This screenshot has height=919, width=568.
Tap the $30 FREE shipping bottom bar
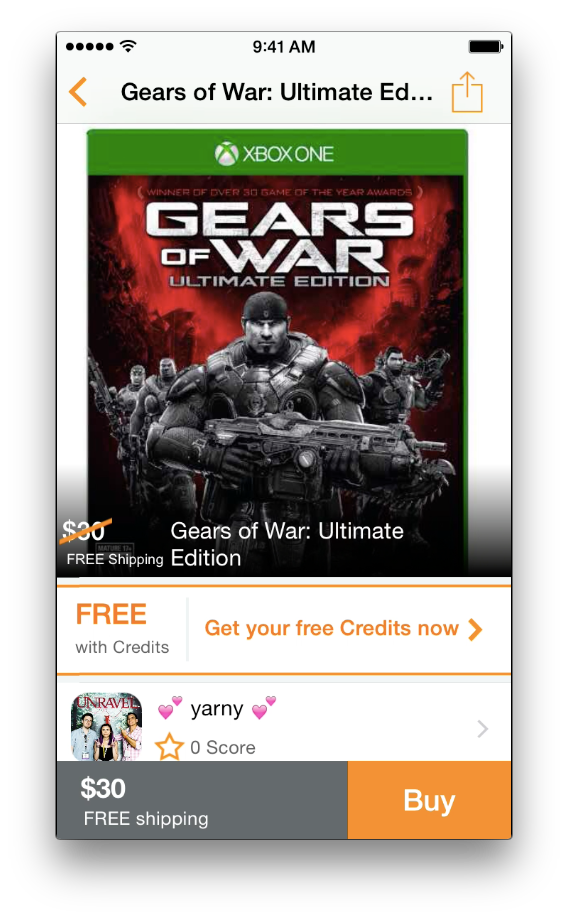click(202, 800)
